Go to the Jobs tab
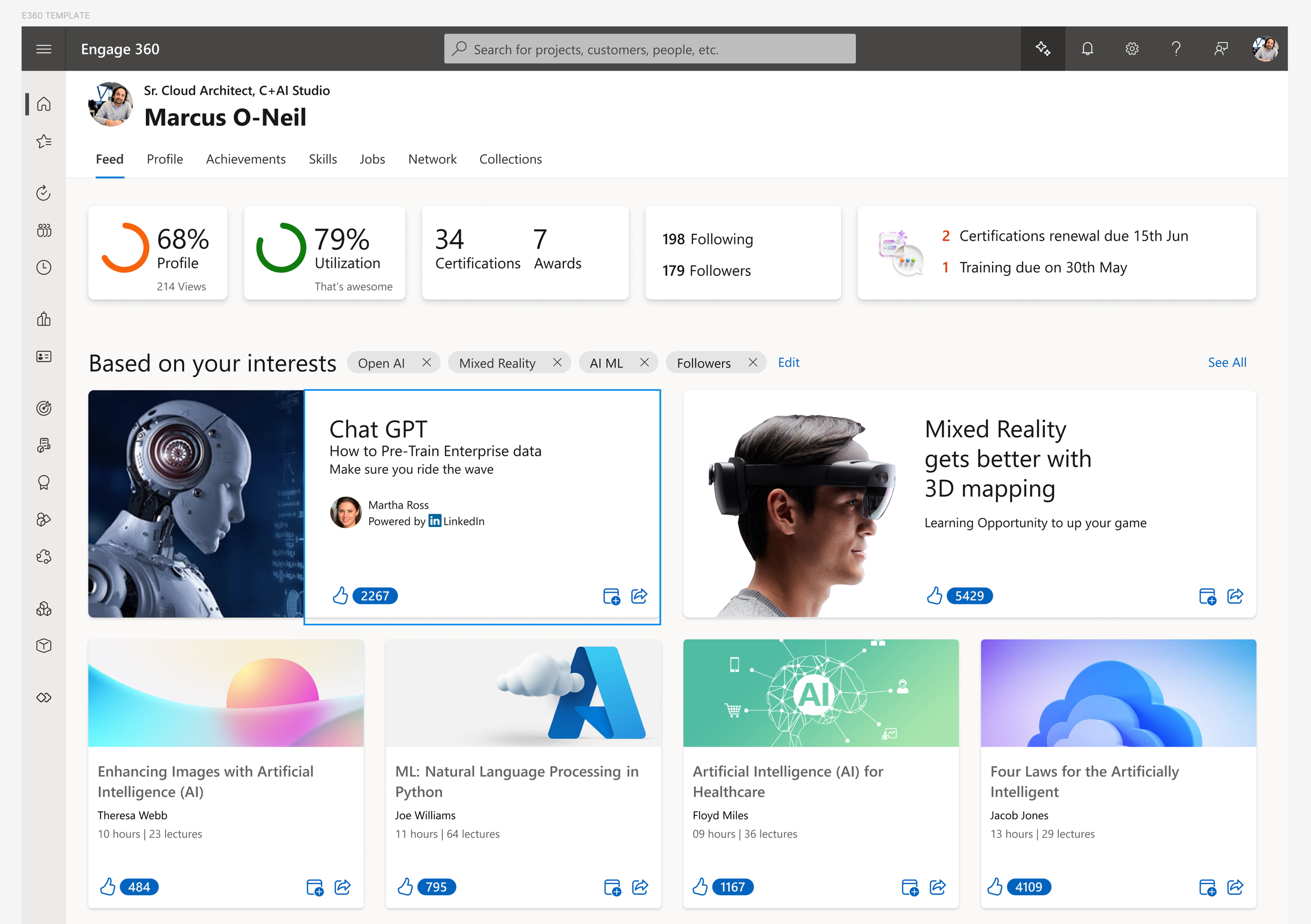Screen dimensions: 1311x924 [x=372, y=159]
